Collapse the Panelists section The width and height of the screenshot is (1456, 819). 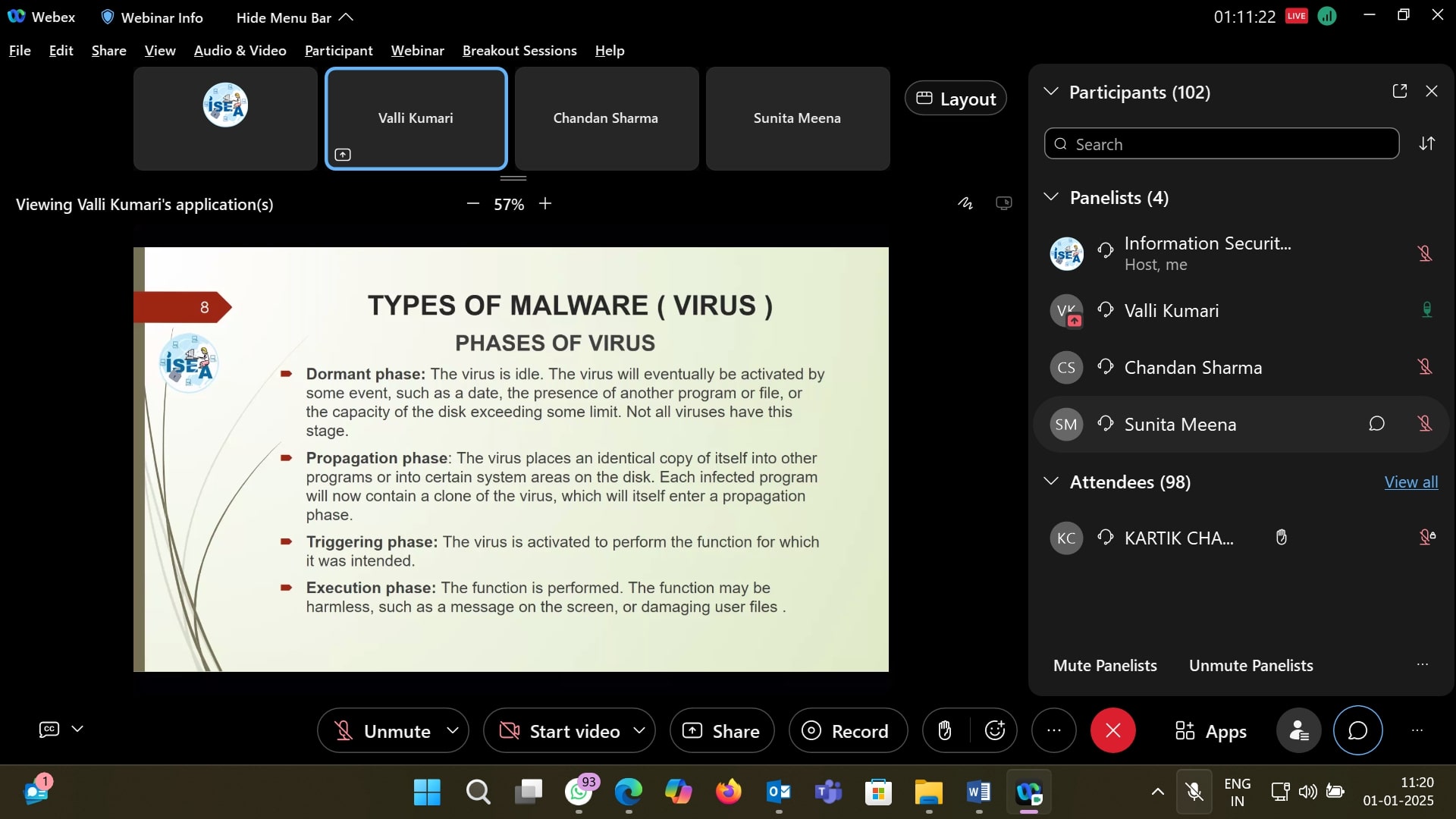1051,197
